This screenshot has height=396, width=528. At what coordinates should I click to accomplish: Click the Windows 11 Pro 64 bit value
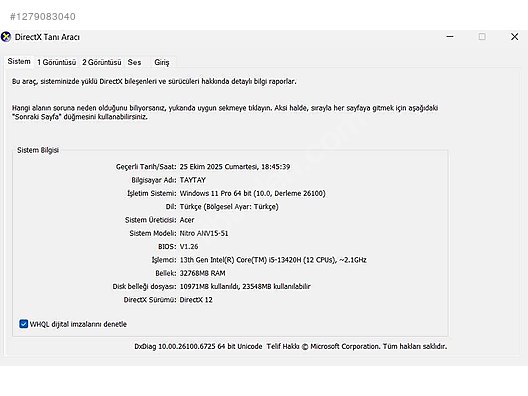point(253,193)
